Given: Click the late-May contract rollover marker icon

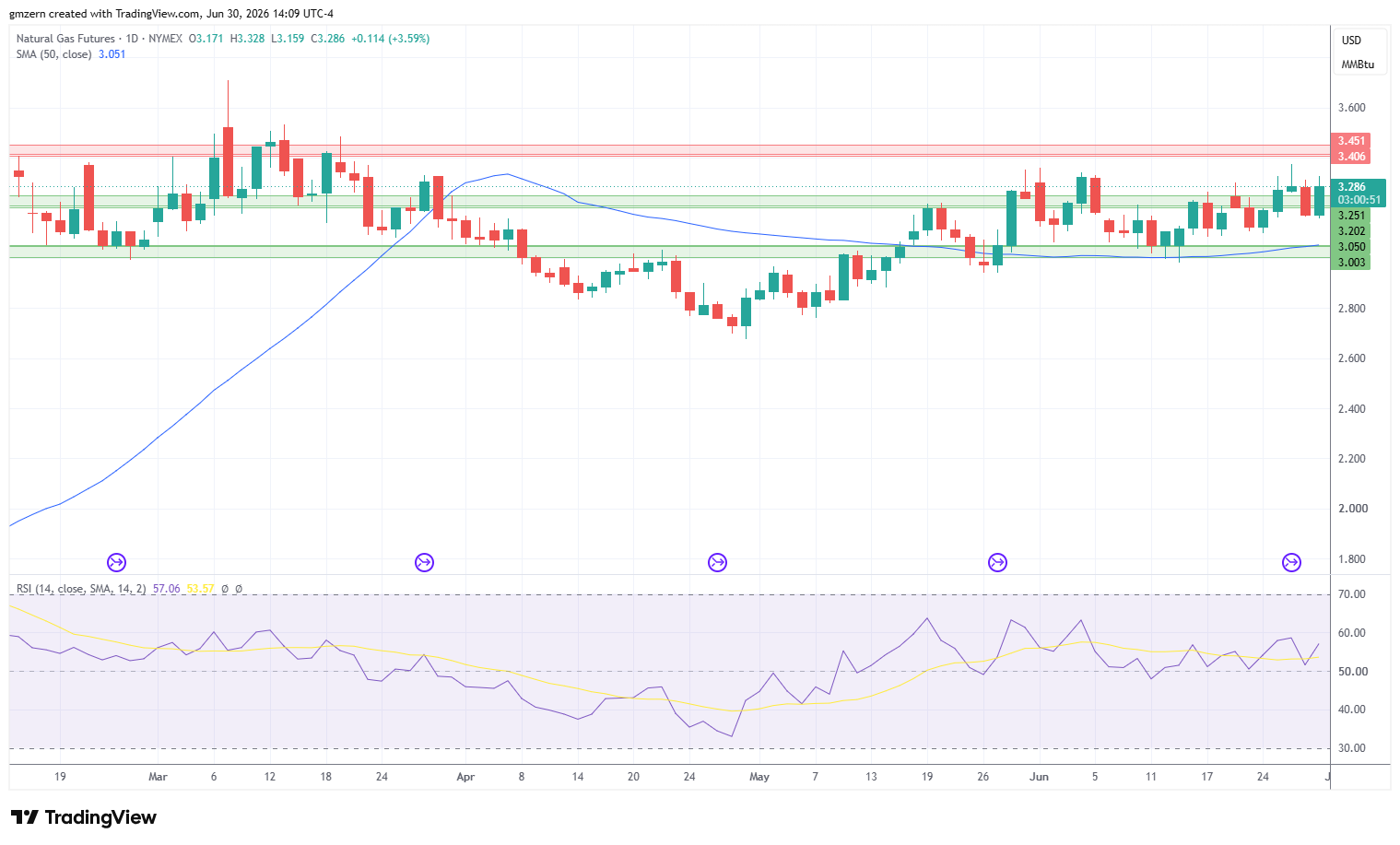Looking at the screenshot, I should (x=997, y=562).
